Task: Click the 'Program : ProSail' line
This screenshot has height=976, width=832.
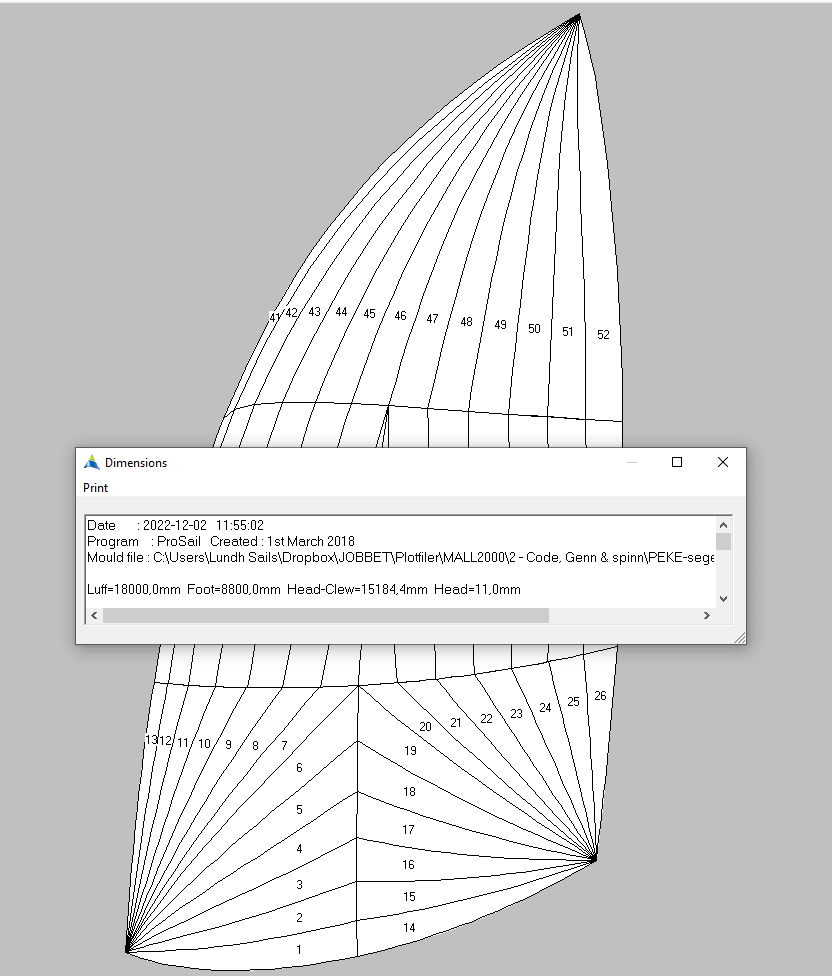Action: pos(221,542)
